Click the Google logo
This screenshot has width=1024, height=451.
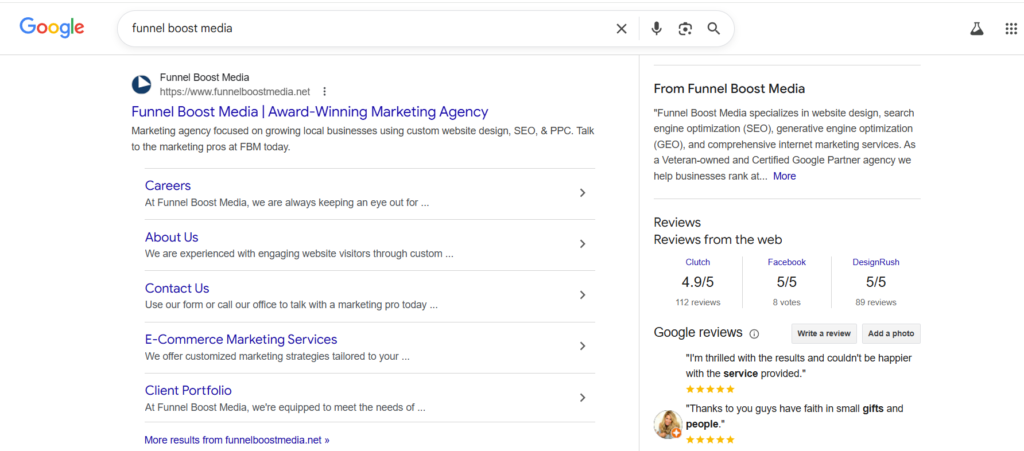[x=51, y=28]
